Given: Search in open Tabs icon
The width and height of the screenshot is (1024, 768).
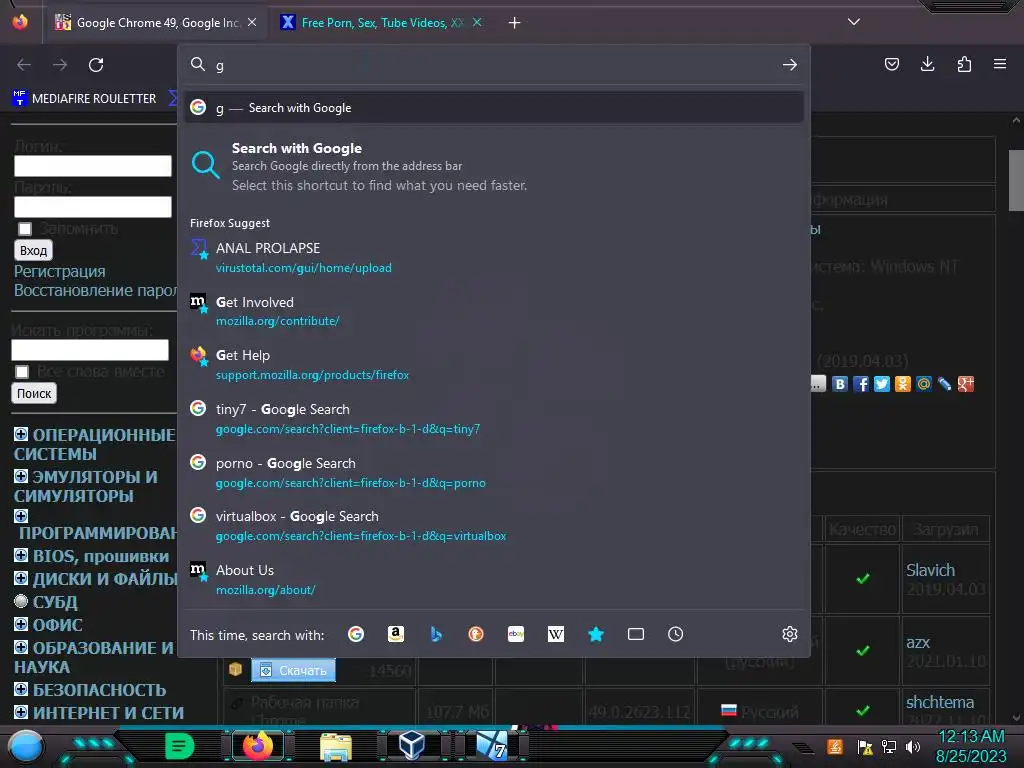Looking at the screenshot, I should point(635,634).
